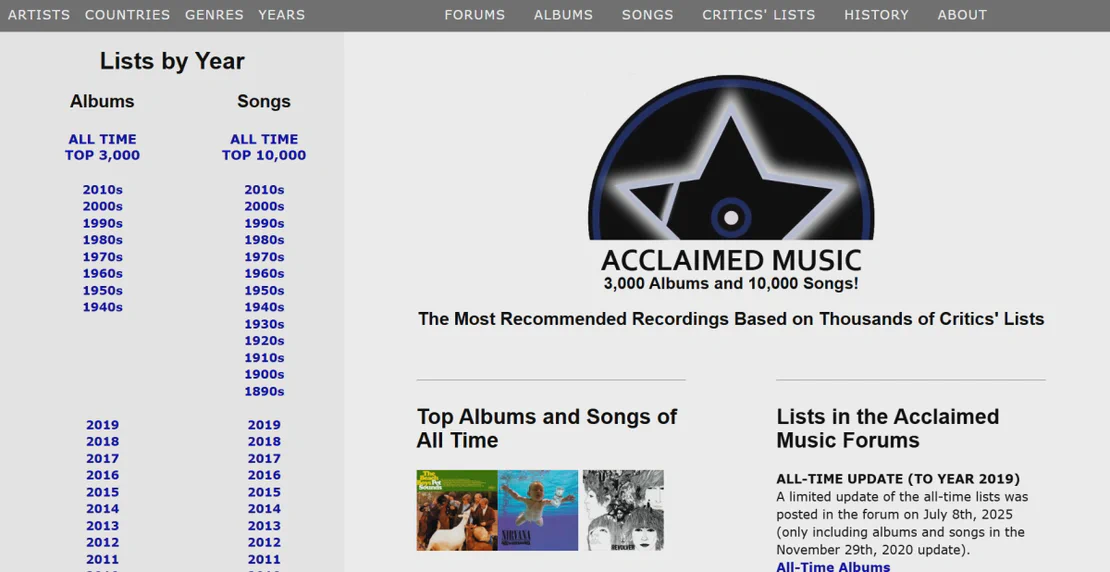Open the 1970s albums list
Image resolution: width=1110 pixels, height=572 pixels.
[103, 257]
